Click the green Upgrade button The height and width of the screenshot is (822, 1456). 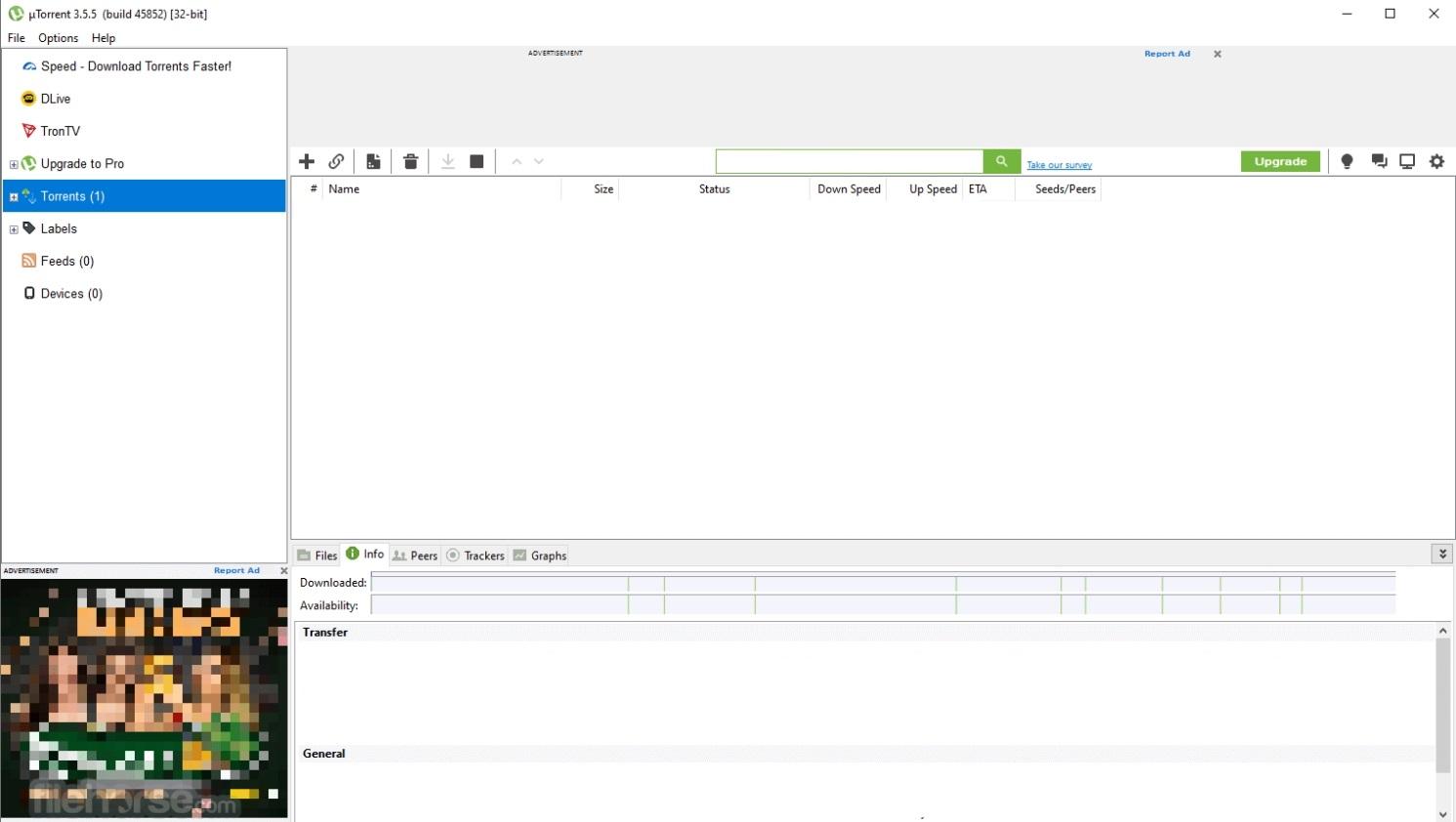[1280, 161]
